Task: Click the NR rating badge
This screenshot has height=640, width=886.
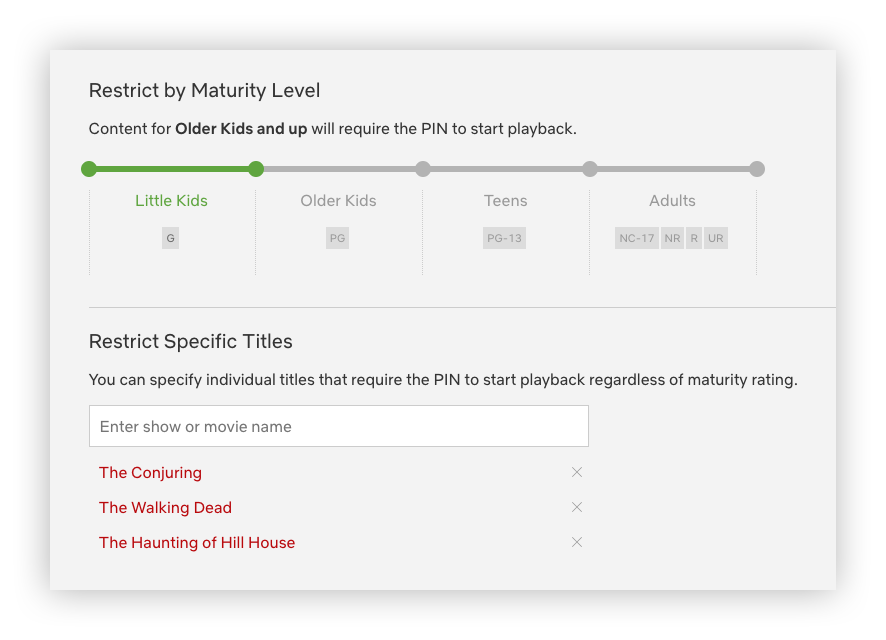Action: click(x=672, y=239)
